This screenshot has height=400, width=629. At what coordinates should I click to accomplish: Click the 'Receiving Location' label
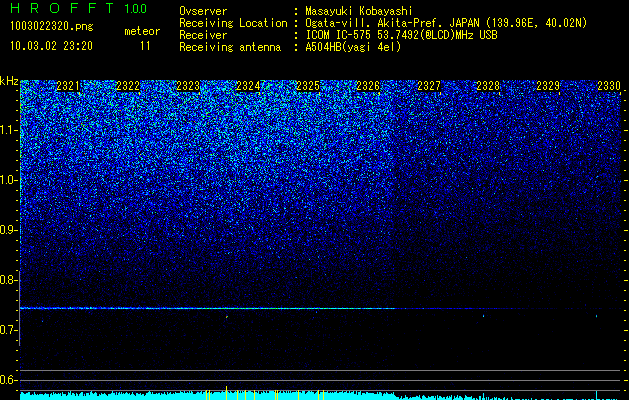(x=233, y=23)
